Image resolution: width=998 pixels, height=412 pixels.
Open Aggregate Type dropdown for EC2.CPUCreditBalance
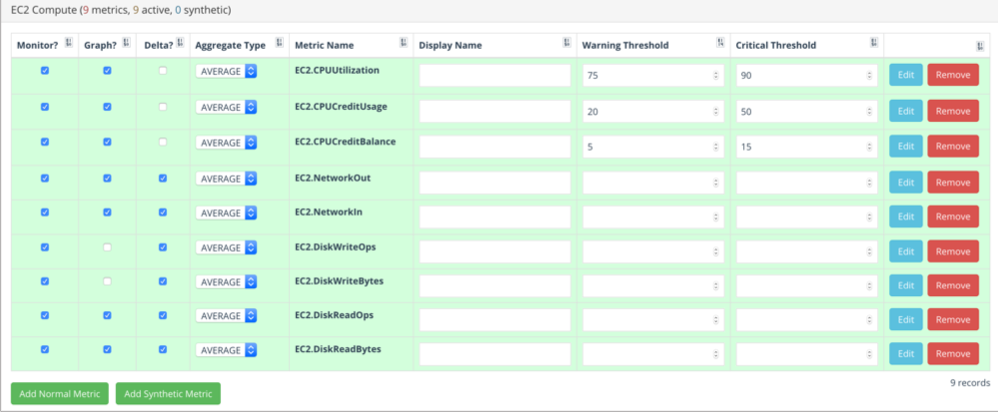coord(227,143)
